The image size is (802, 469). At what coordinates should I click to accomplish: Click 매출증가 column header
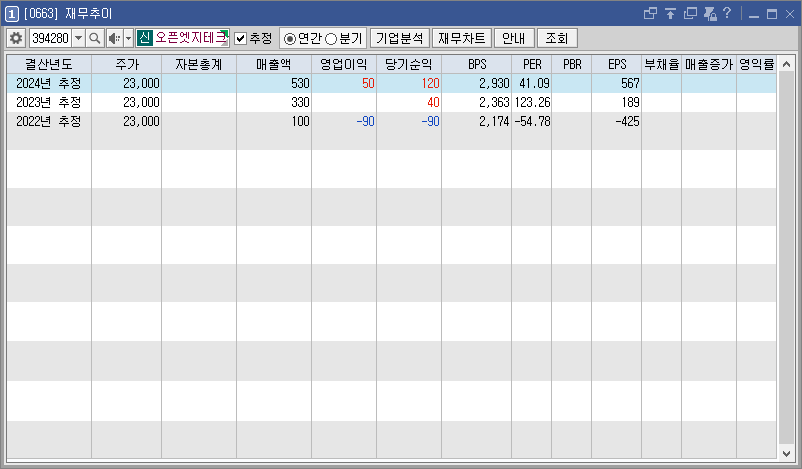(709, 64)
